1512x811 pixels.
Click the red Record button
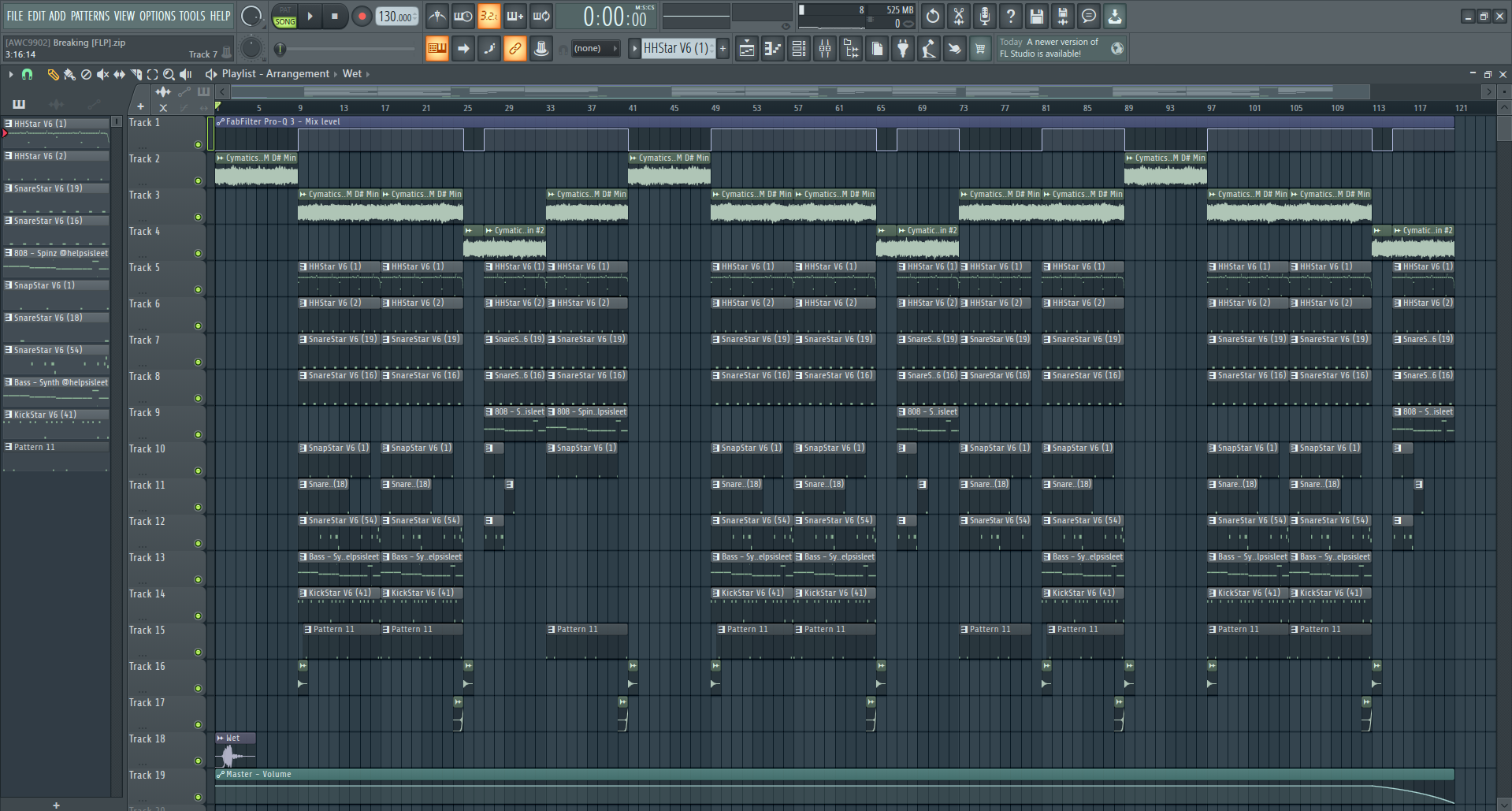pos(362,17)
